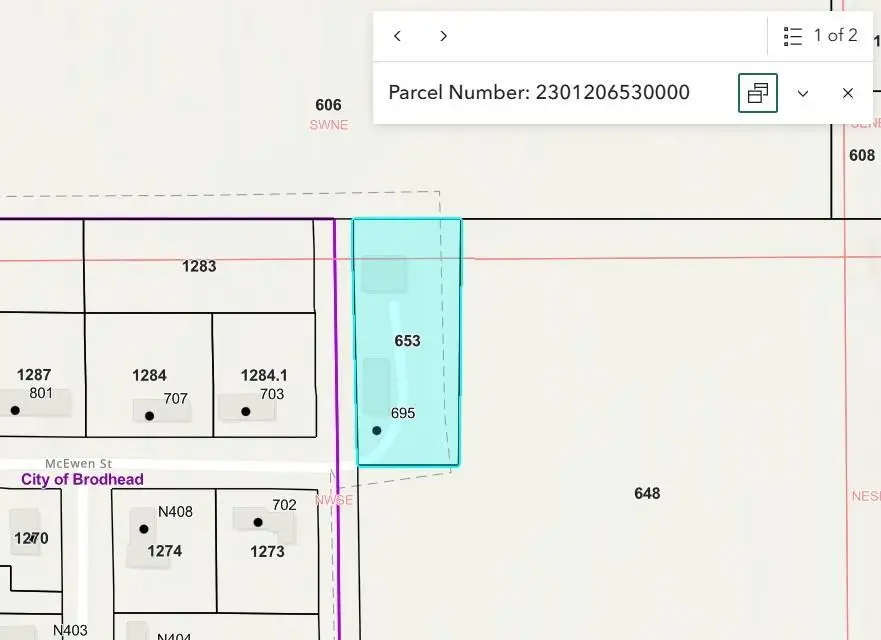Click address point 695 dot
The width and height of the screenshot is (881, 640).
(x=376, y=430)
